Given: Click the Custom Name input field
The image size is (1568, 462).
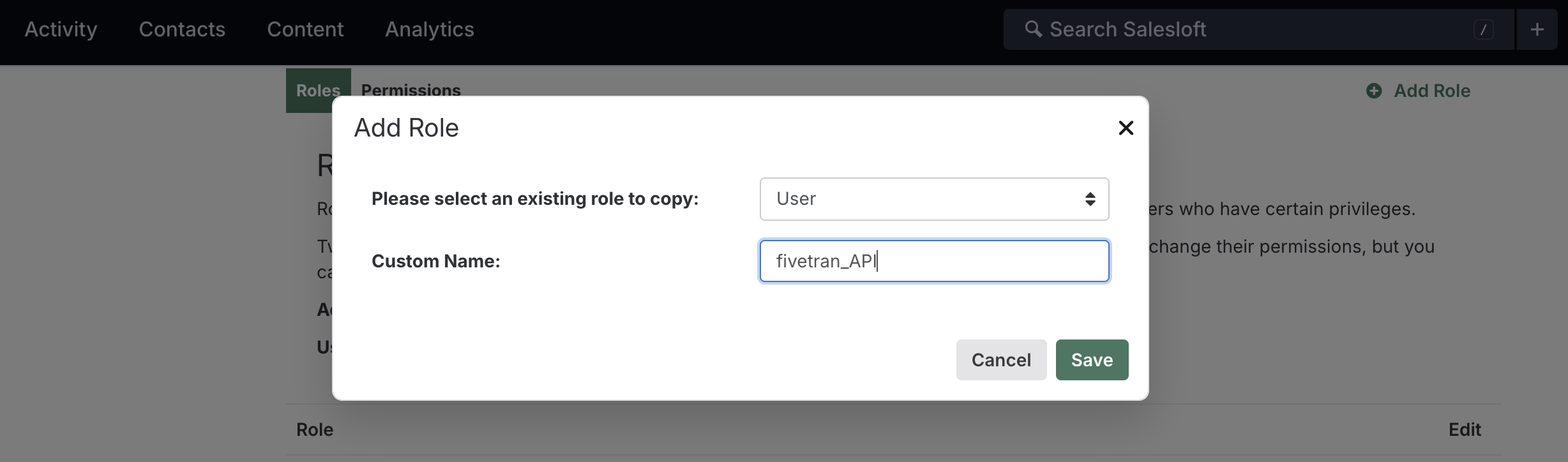Looking at the screenshot, I should (x=934, y=261).
